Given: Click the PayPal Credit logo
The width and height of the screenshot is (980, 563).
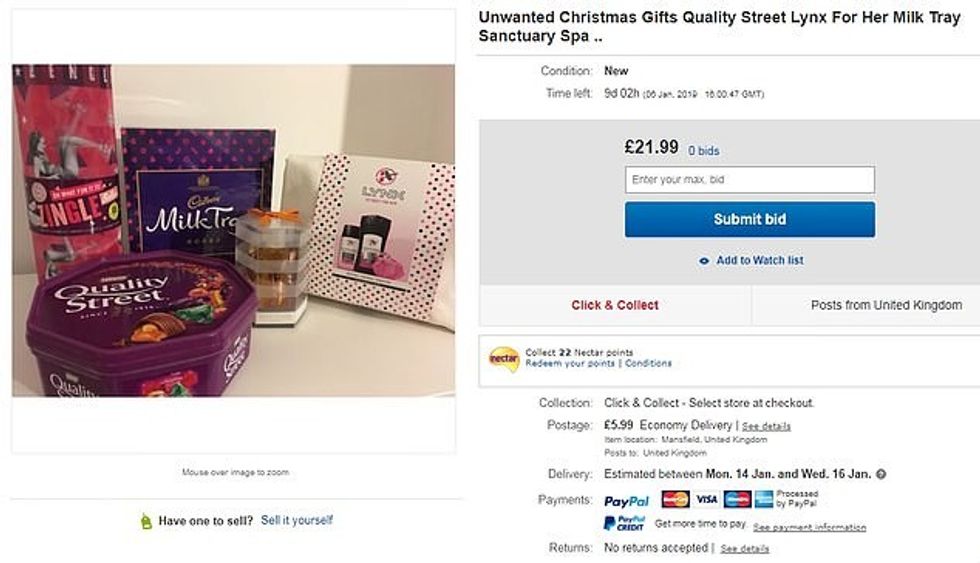Looking at the screenshot, I should (624, 523).
